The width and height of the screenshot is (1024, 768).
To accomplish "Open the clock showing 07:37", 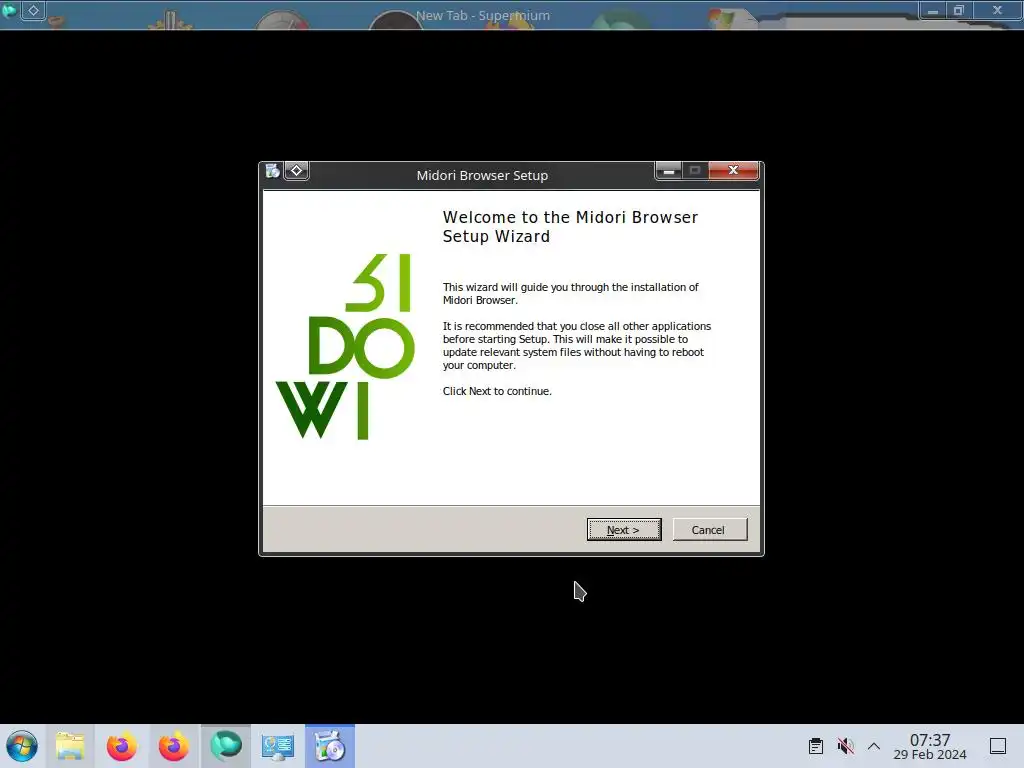I will pos(930,746).
